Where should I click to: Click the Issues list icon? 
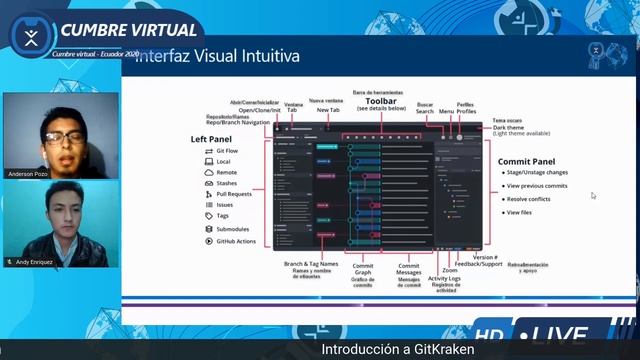click(209, 205)
